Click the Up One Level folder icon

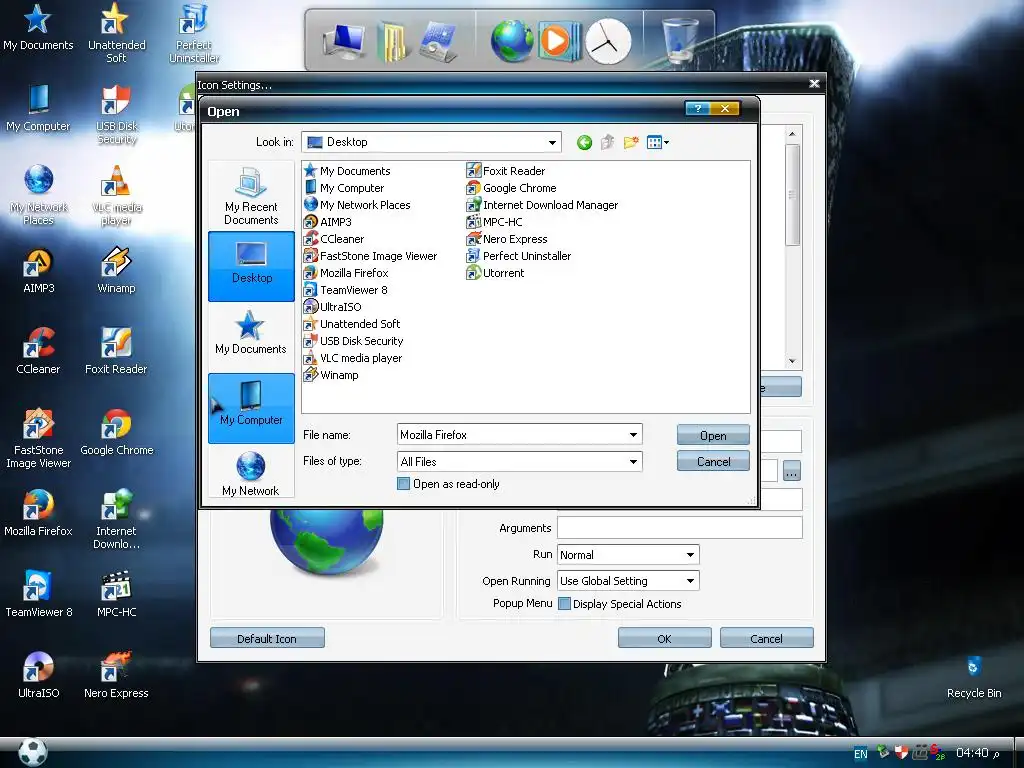607,142
